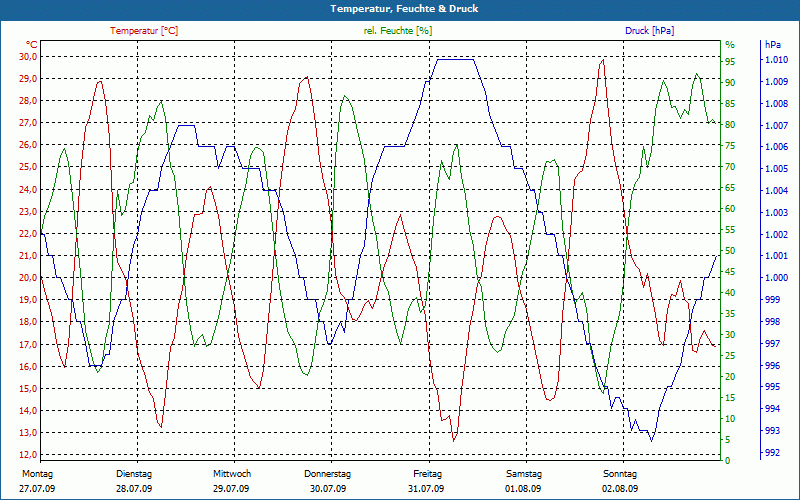Viewport: 800px width, 500px height.
Task: Click the '40' humidity axis value
Action: point(730,293)
